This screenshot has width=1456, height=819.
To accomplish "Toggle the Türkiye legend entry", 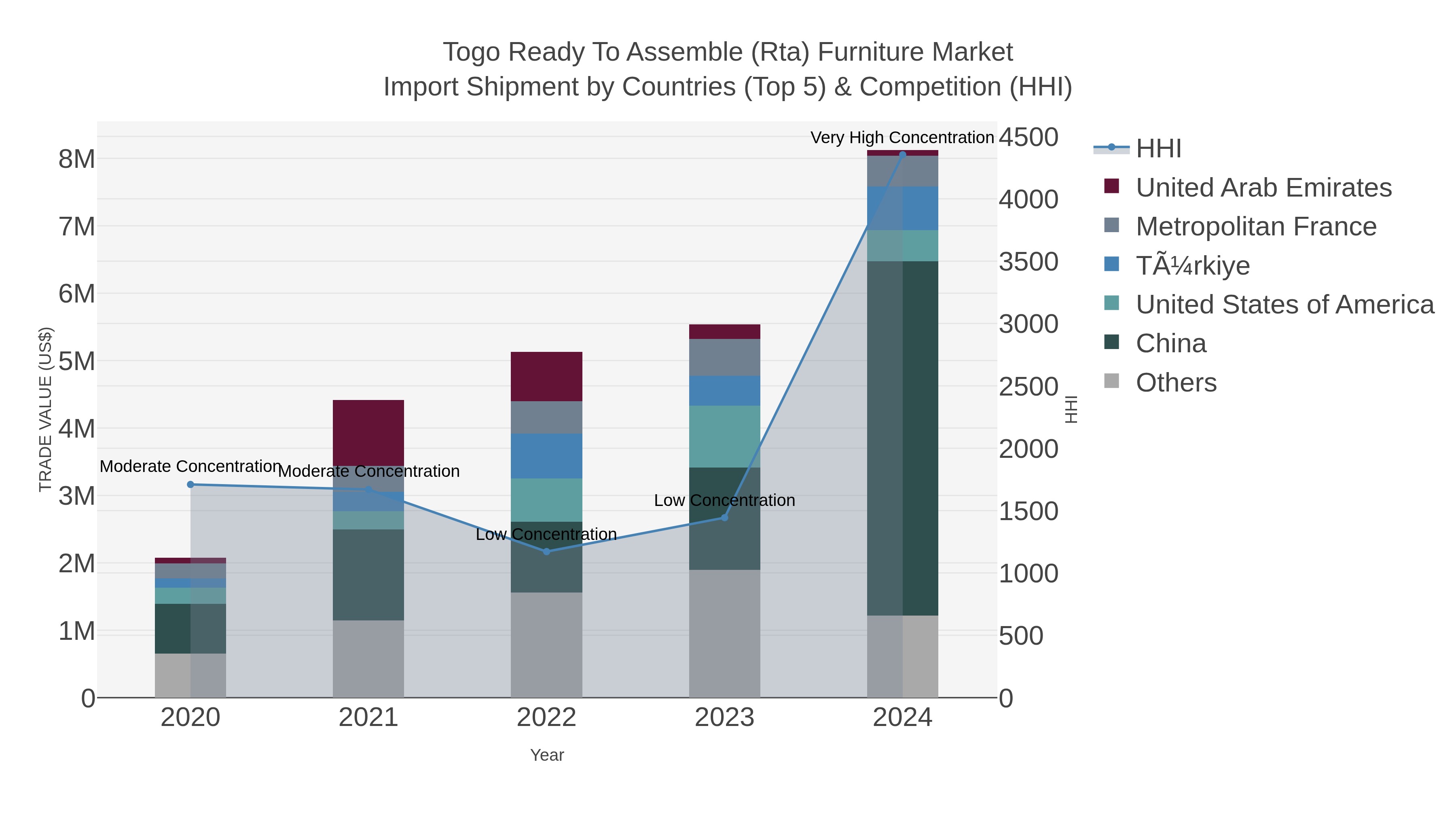I will (1177, 265).
